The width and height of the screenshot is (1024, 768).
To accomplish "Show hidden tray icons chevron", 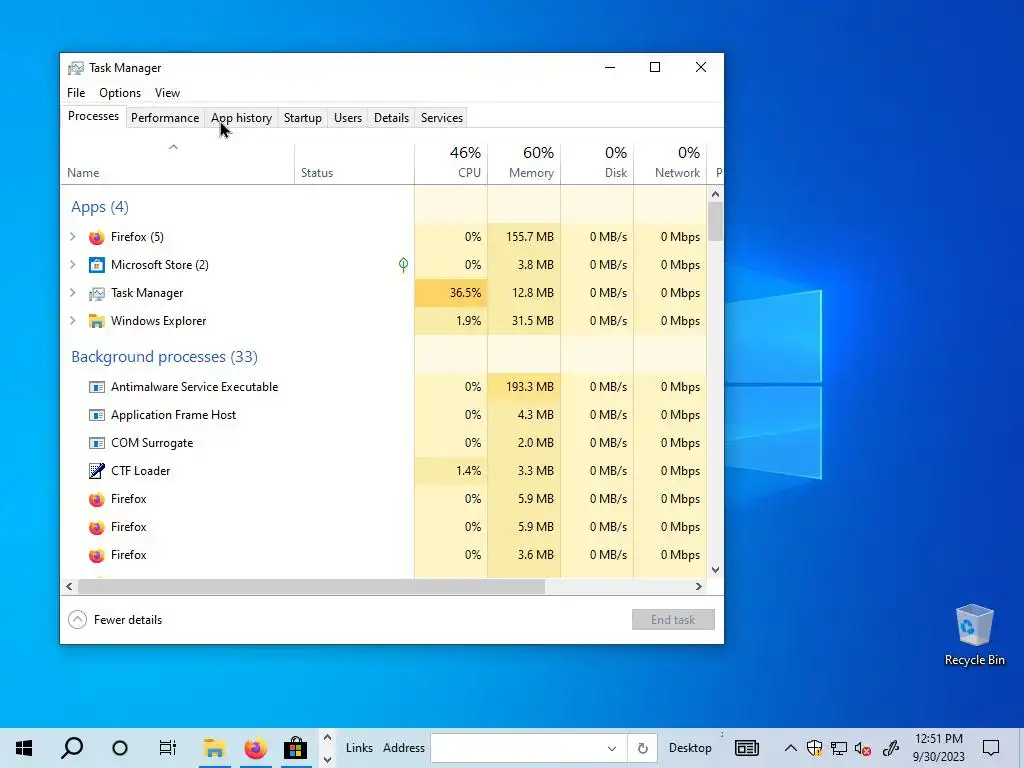I will [x=790, y=748].
